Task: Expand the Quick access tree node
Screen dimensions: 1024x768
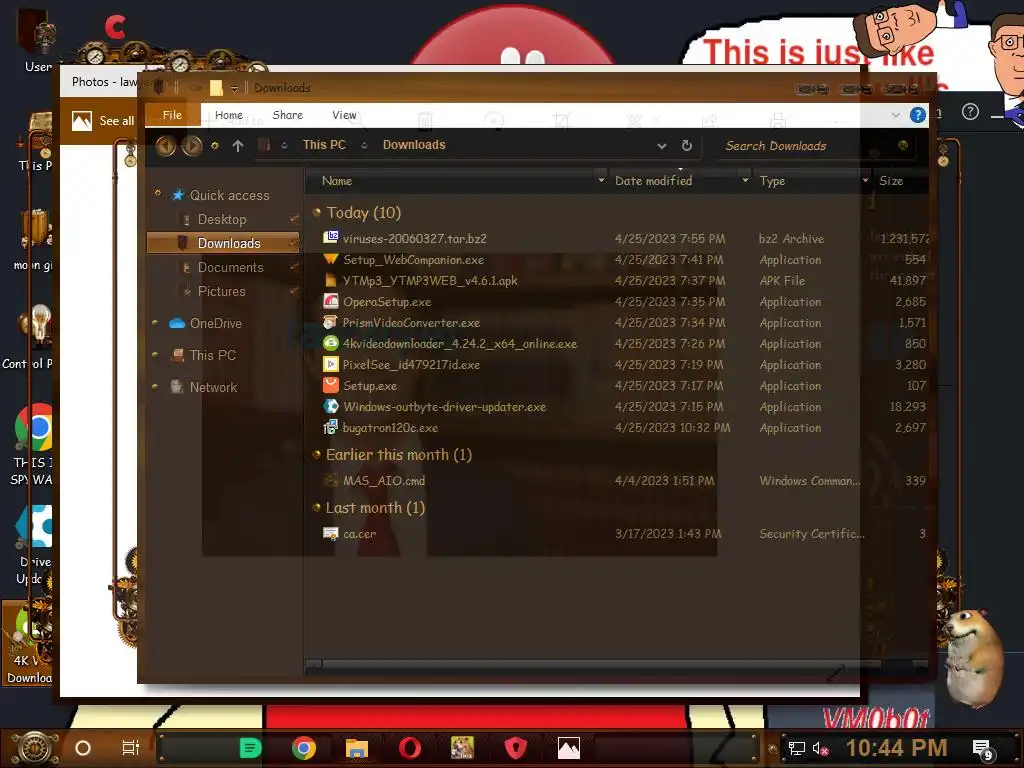Action: click(x=157, y=193)
